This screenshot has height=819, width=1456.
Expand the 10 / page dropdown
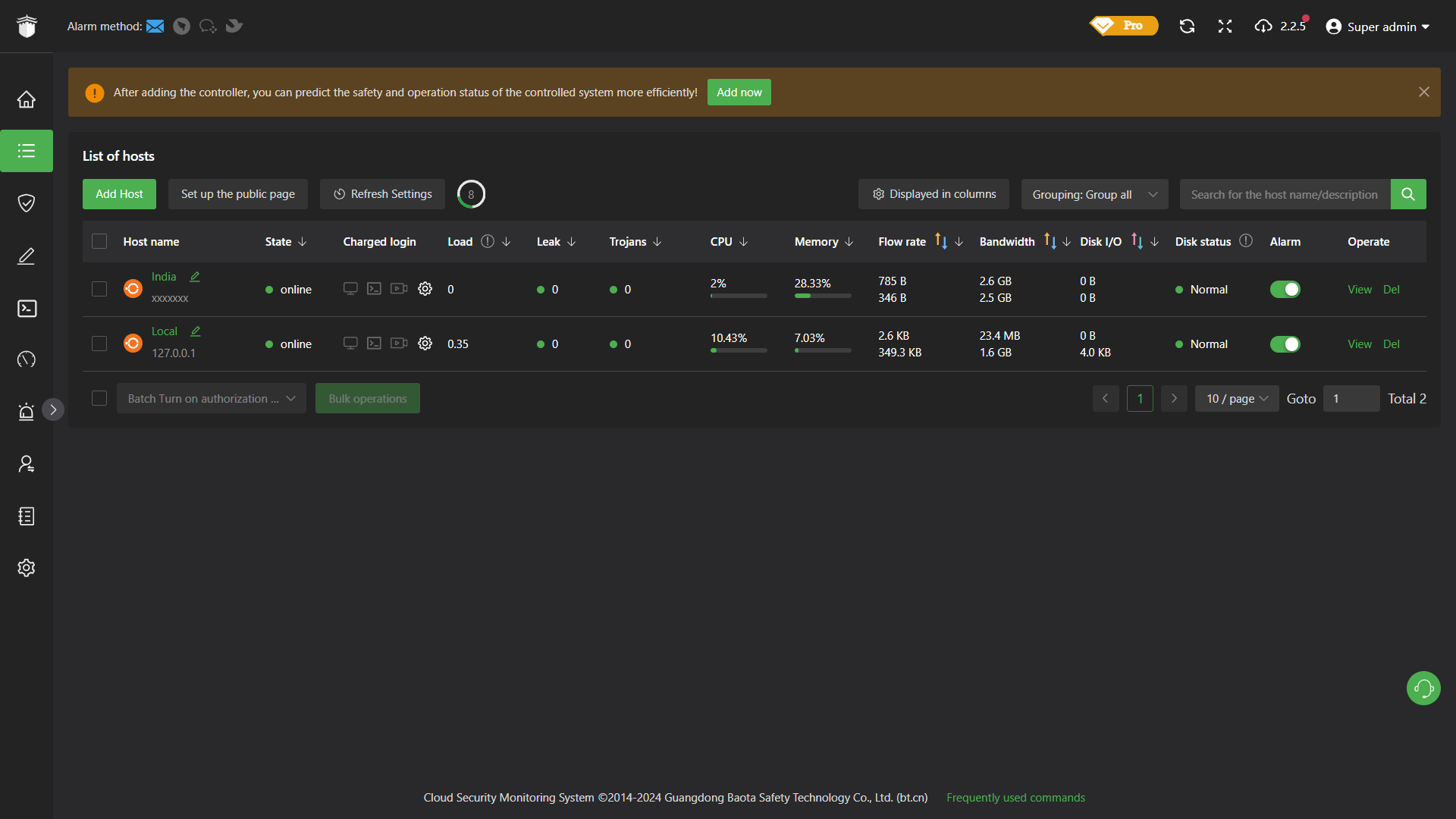1236,398
